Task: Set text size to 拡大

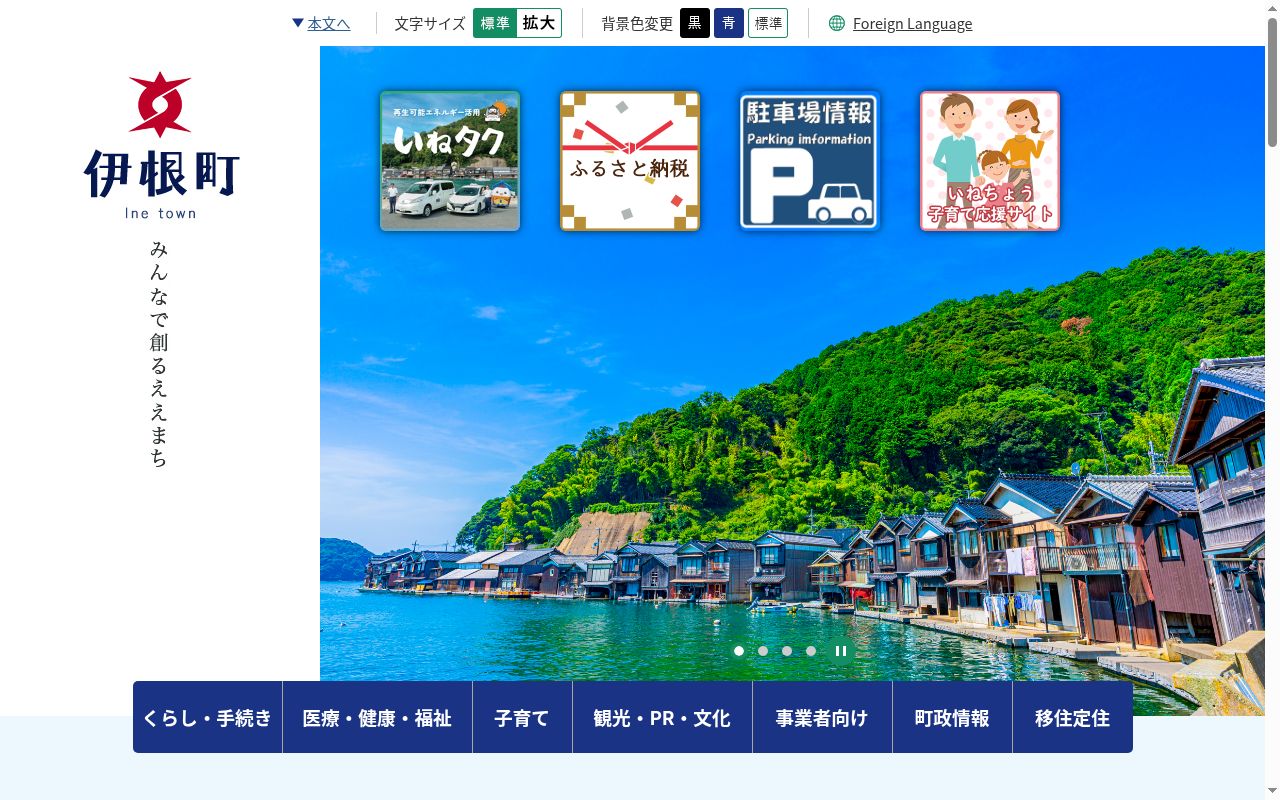Action: tap(539, 23)
